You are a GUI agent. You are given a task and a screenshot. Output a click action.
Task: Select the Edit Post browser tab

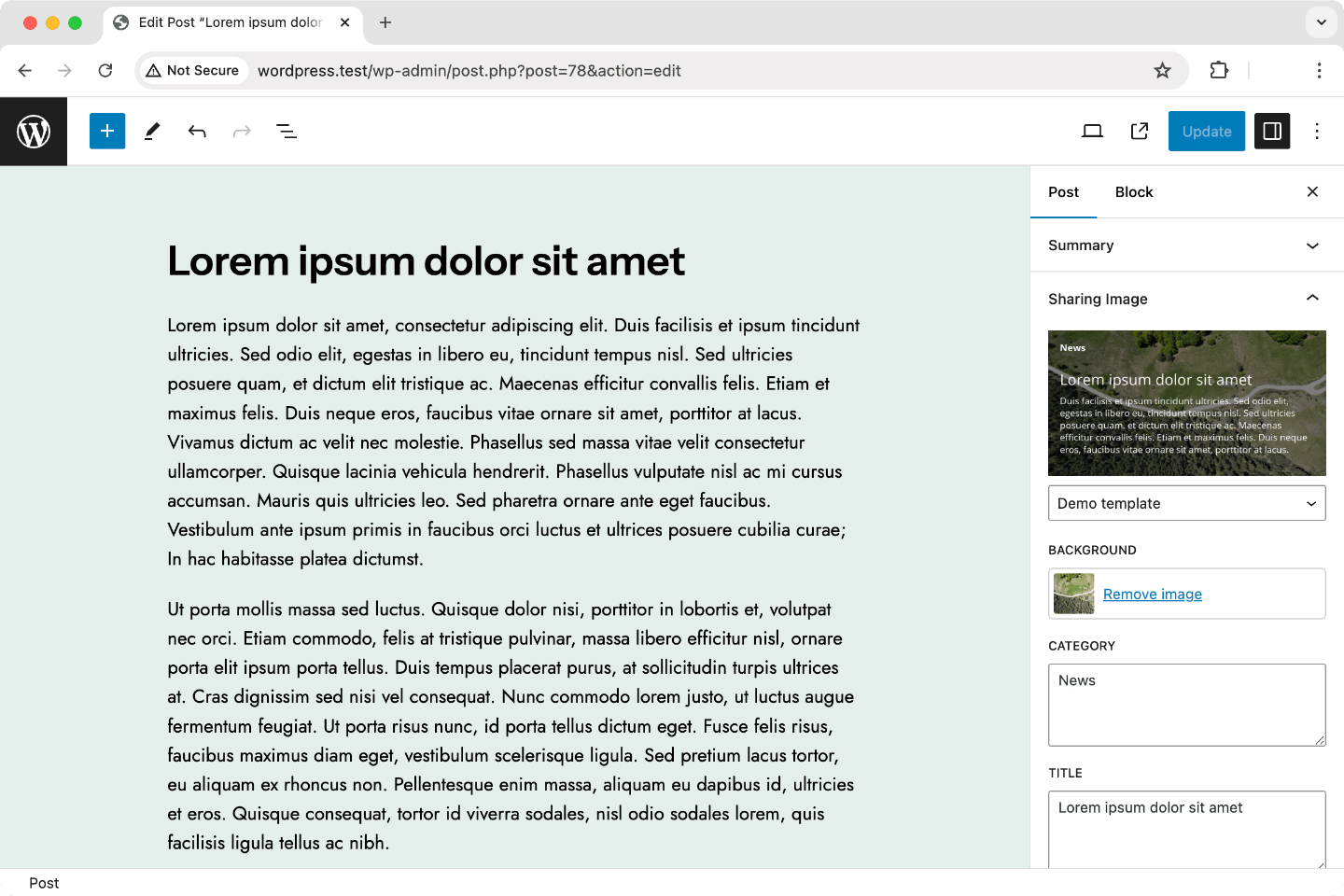coord(231,22)
